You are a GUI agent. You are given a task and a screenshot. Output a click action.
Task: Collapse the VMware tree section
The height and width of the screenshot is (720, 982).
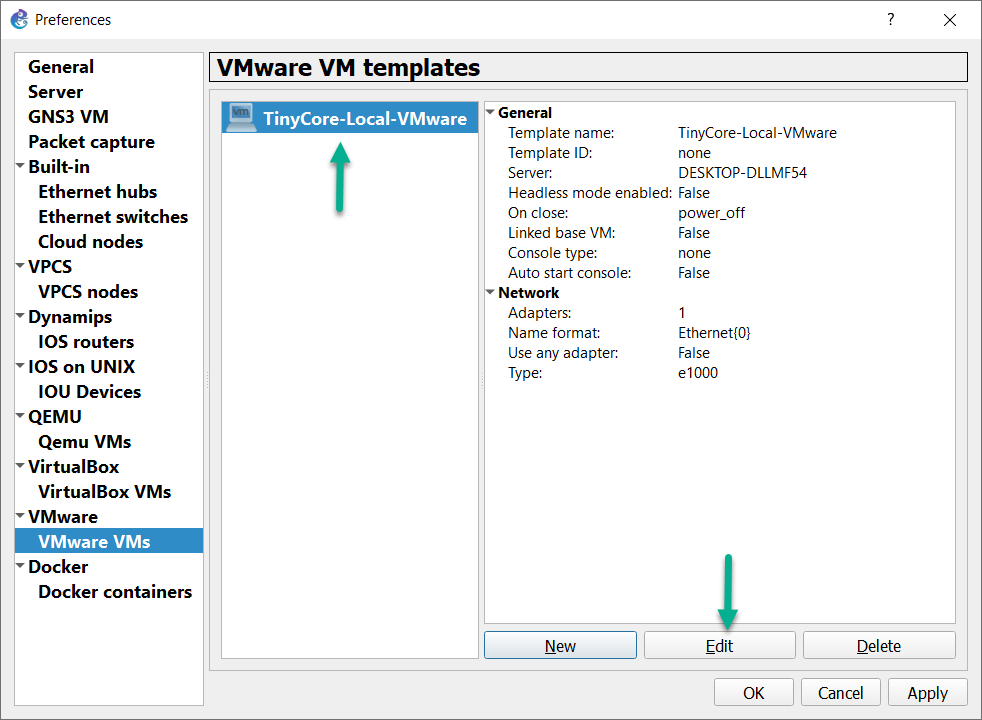coord(20,516)
